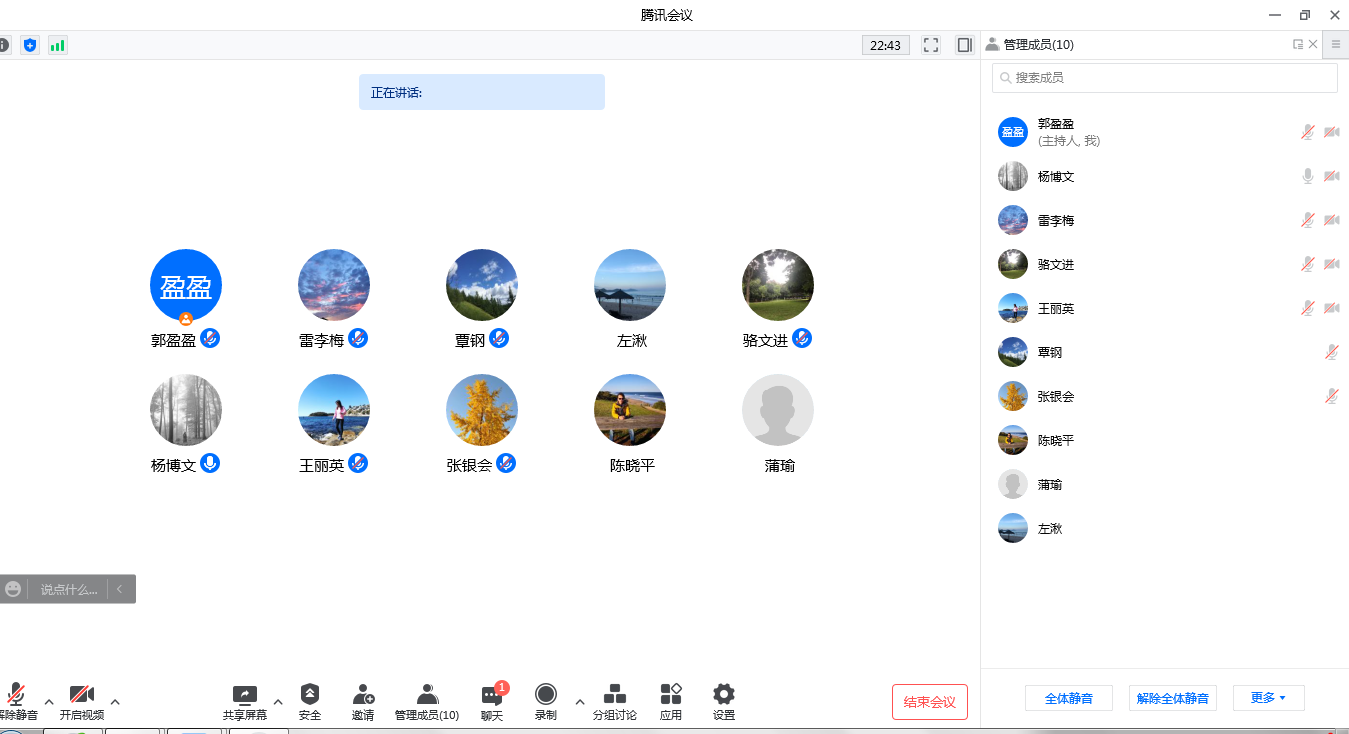1349x734 pixels.
Task: Open Breakout Rooms (分组讨论) icon
Action: (614, 695)
